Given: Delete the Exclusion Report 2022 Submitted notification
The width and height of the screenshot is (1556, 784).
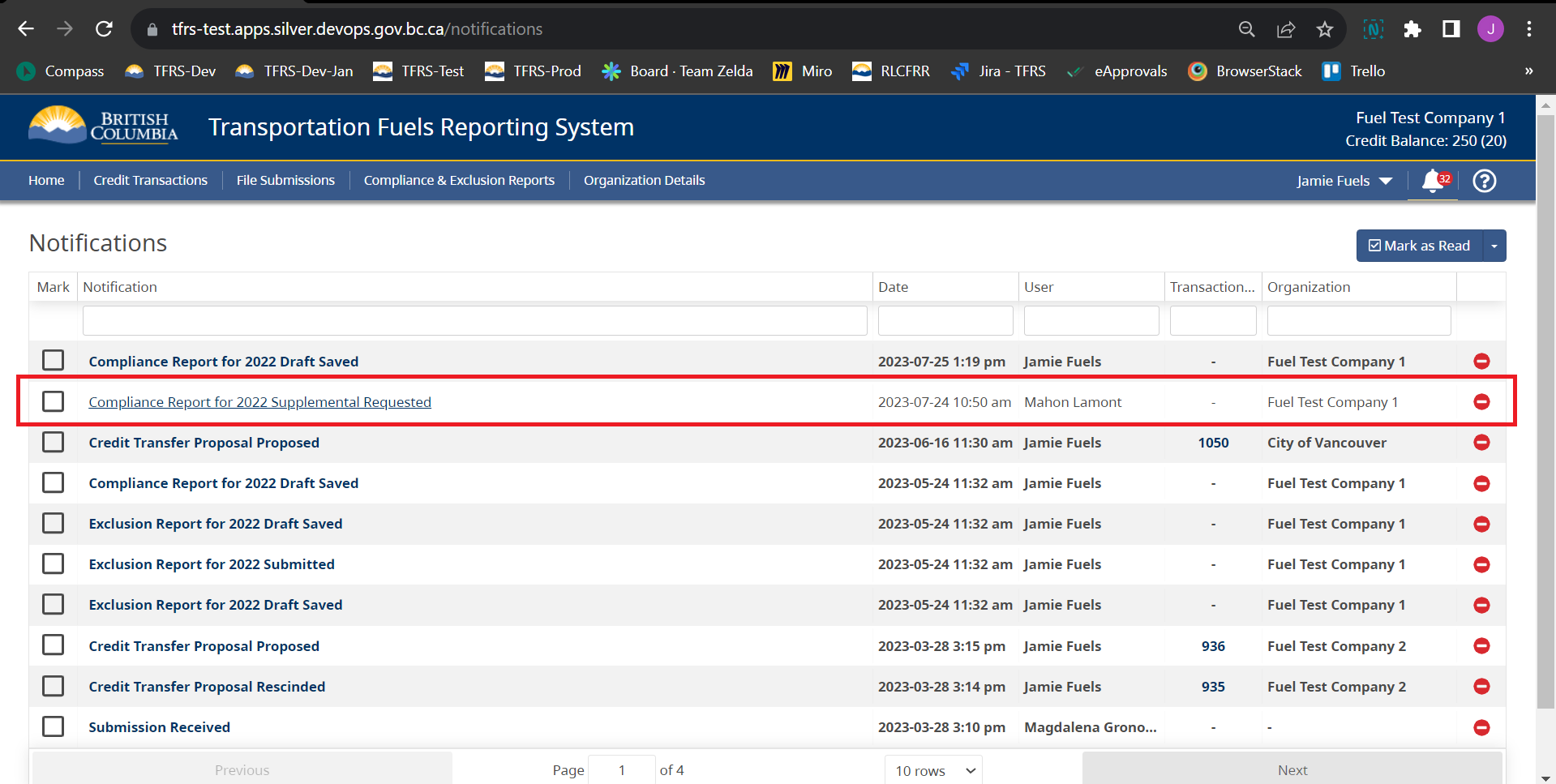Looking at the screenshot, I should click(x=1481, y=564).
